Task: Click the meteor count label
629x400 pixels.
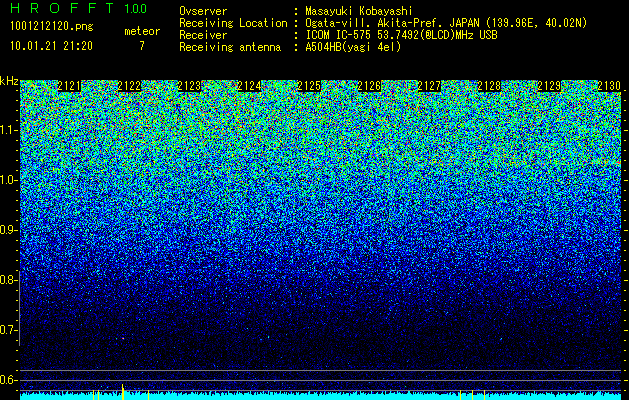Action: [x=142, y=31]
